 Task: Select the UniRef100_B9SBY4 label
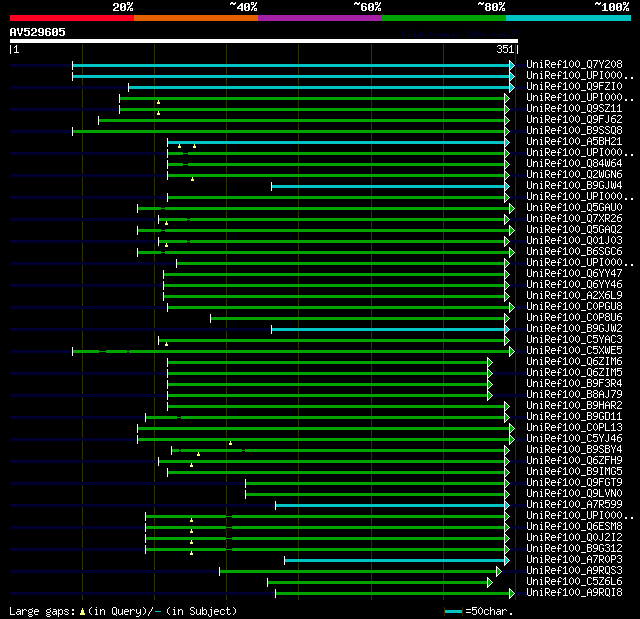574,450
